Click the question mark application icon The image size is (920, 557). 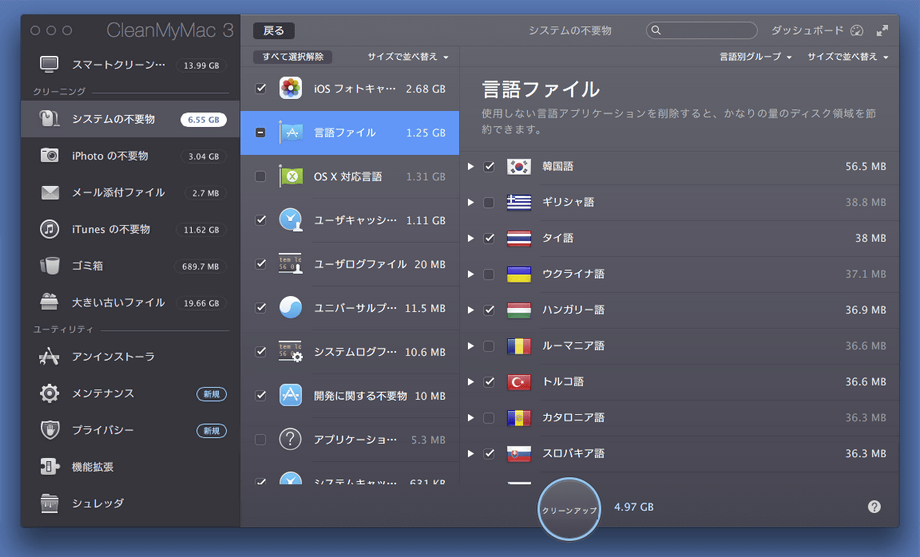click(290, 439)
